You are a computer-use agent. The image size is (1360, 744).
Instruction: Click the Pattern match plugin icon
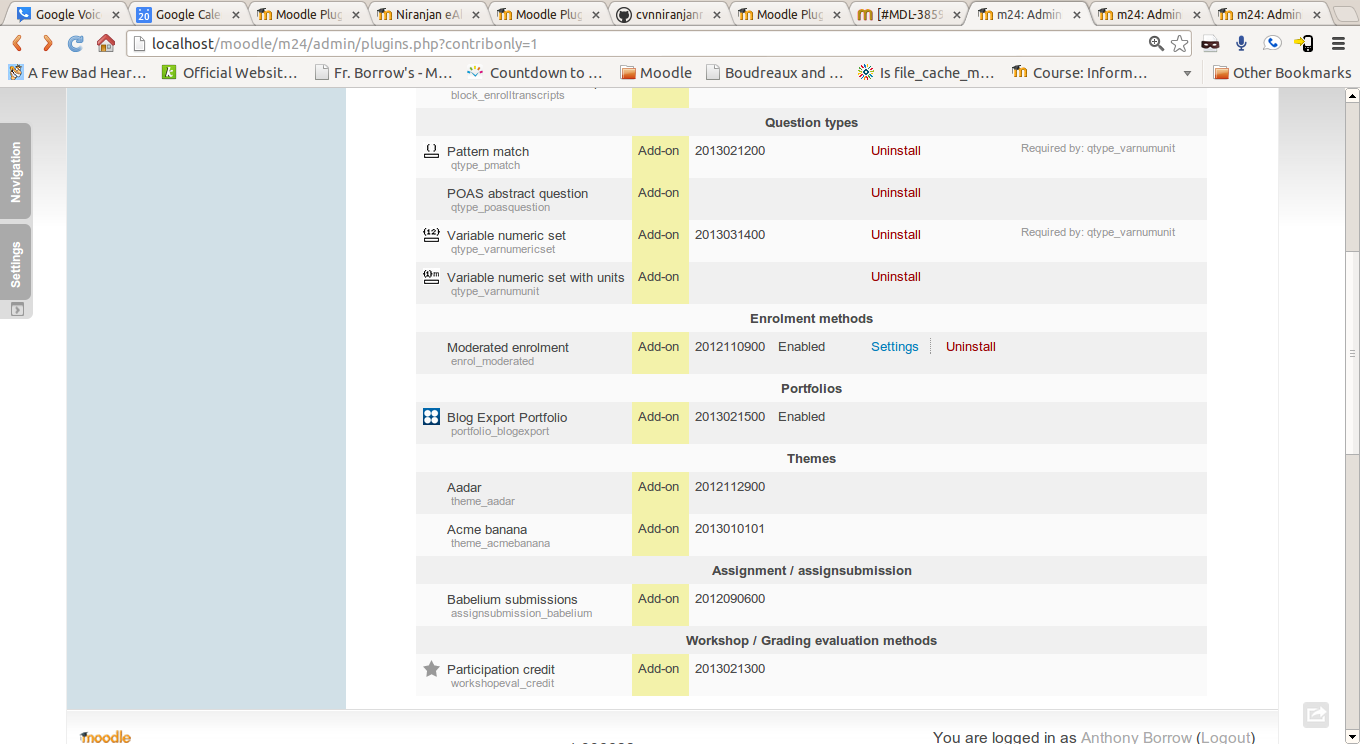point(431,151)
